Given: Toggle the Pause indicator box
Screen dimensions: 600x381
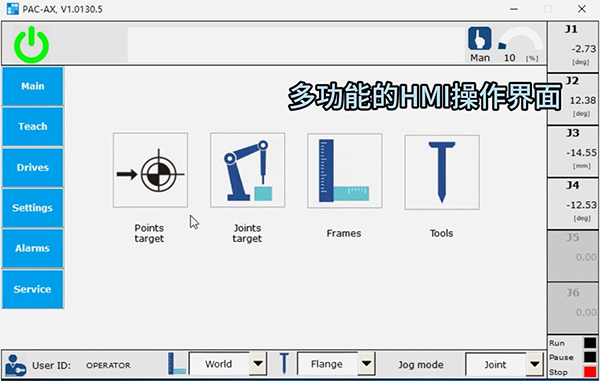Looking at the screenshot, I should pyautogui.click(x=590, y=357).
